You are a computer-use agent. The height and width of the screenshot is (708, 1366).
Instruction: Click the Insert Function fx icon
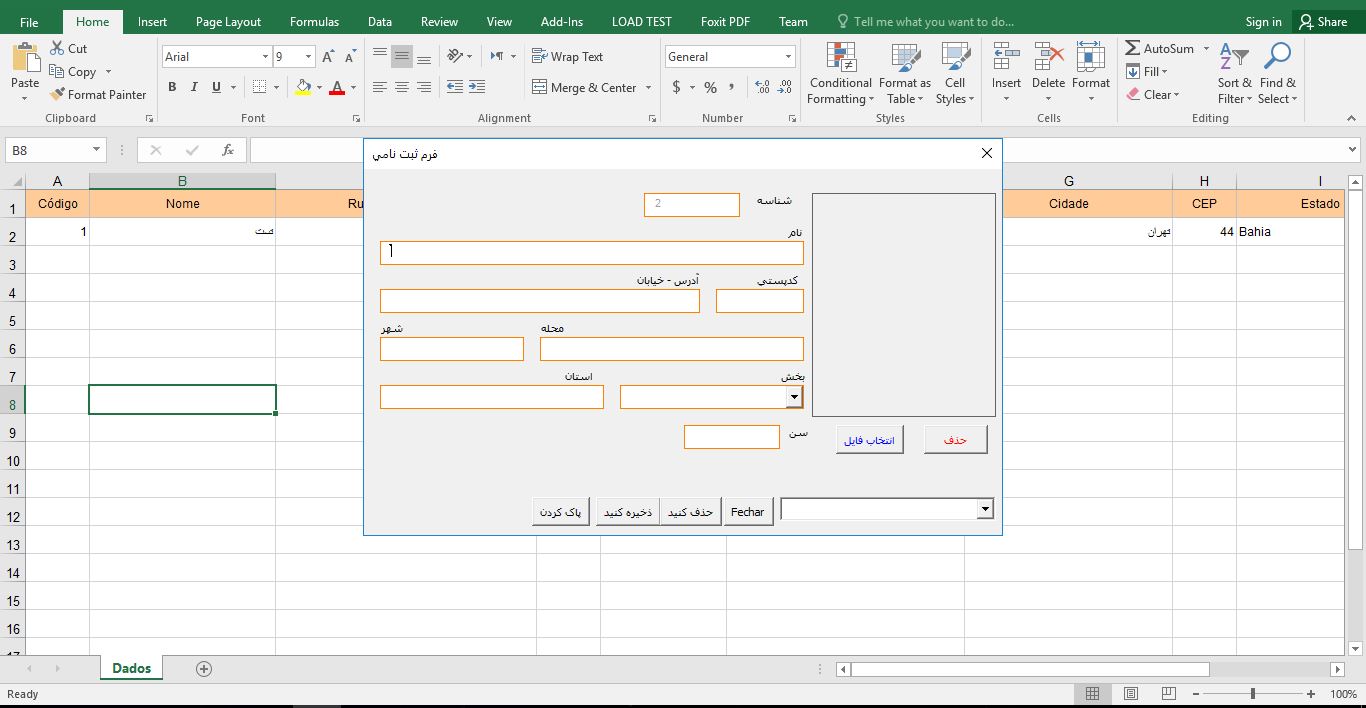point(228,150)
